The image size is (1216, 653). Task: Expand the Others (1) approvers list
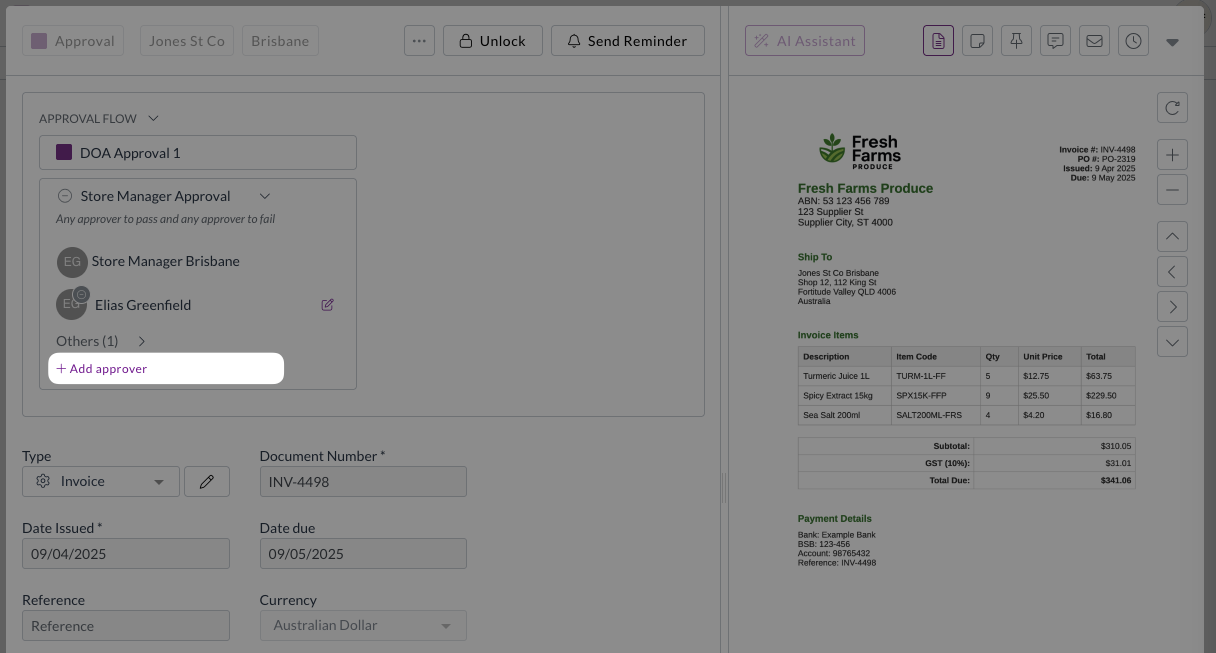click(x=141, y=341)
